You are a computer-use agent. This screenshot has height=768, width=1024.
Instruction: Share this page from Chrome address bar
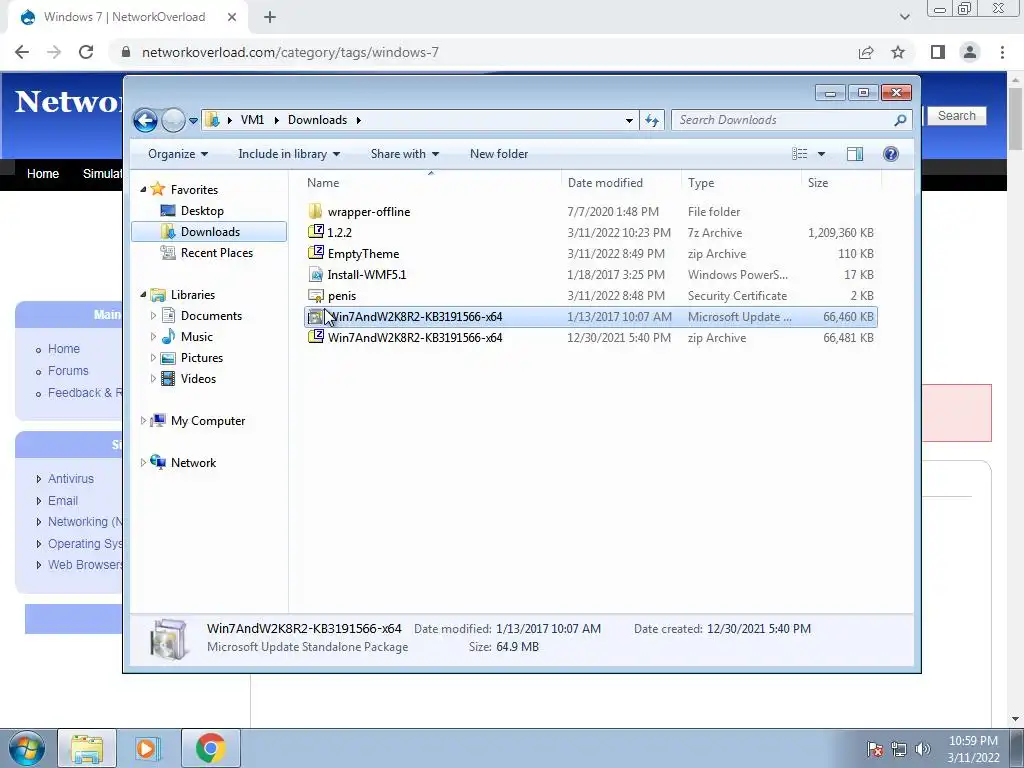[866, 52]
